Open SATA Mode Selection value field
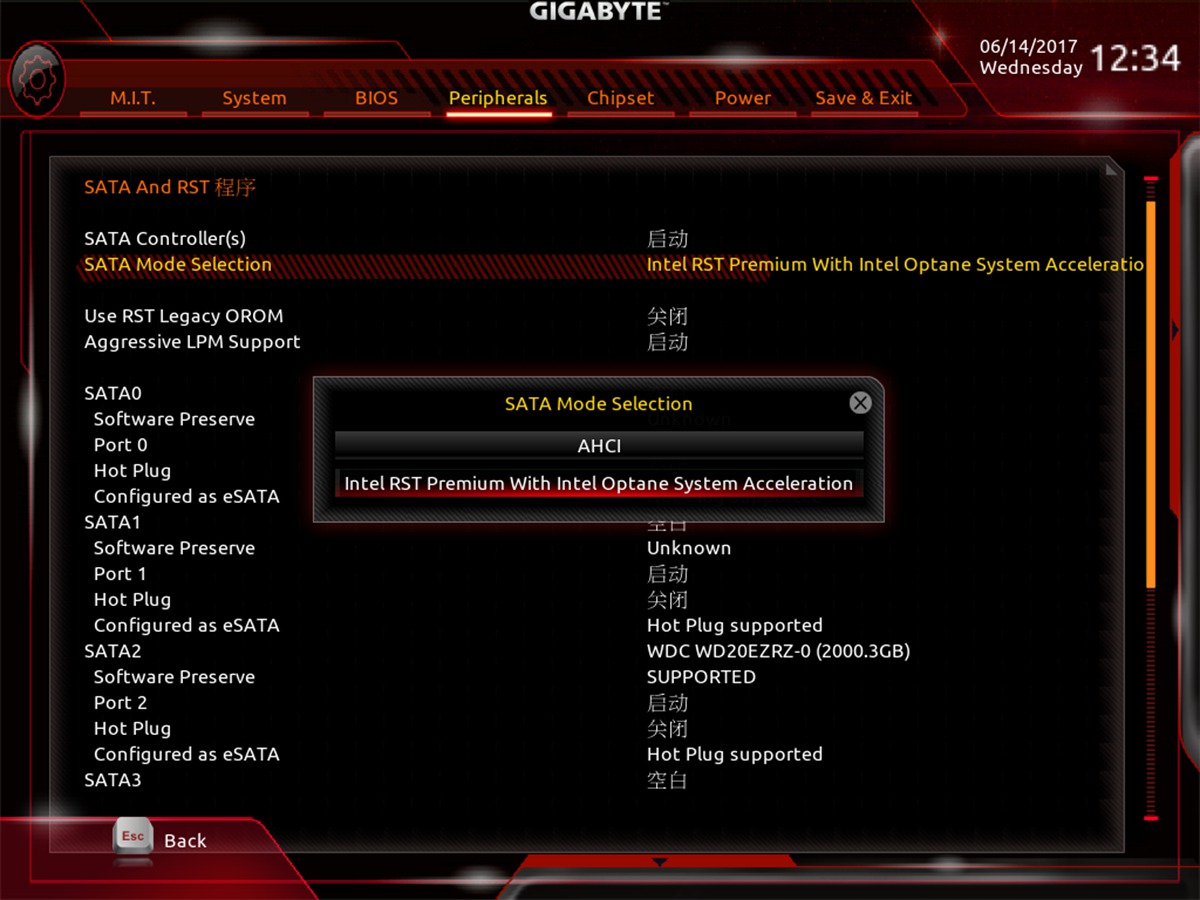This screenshot has height=900, width=1200. click(x=895, y=265)
